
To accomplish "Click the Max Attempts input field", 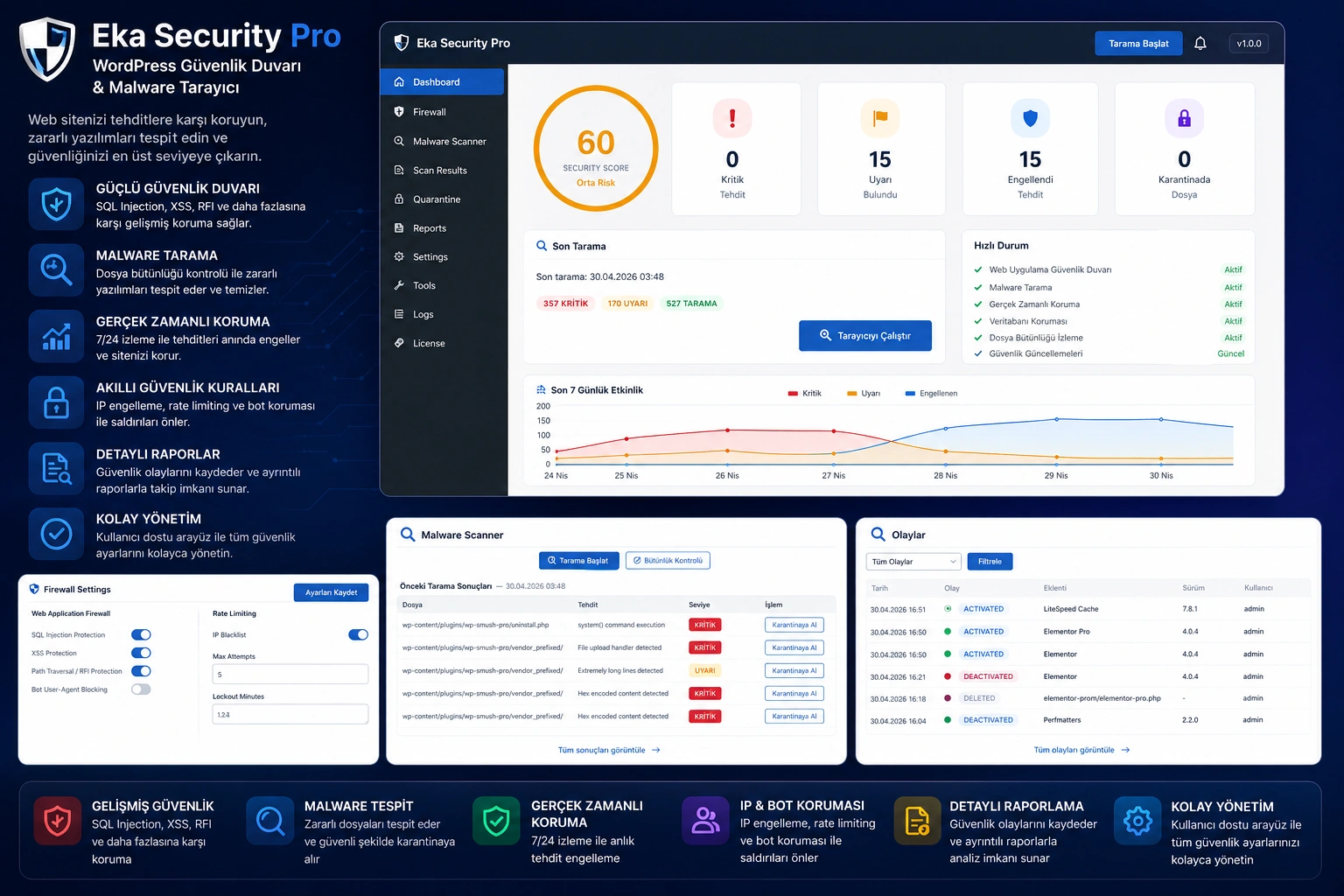I will coord(290,674).
